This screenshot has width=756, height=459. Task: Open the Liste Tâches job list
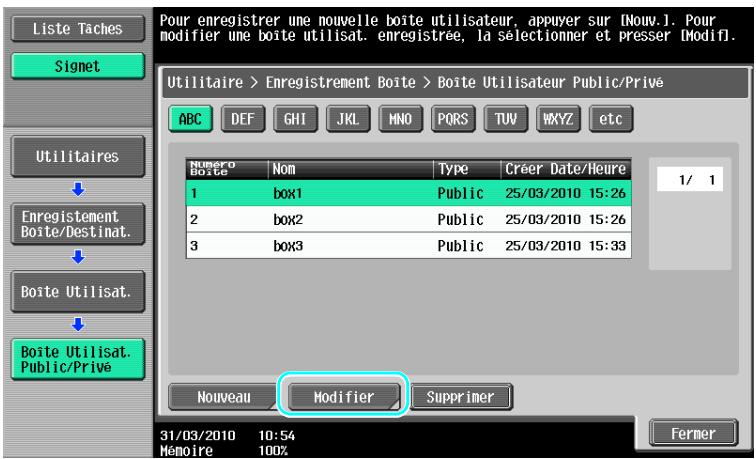click(x=78, y=29)
